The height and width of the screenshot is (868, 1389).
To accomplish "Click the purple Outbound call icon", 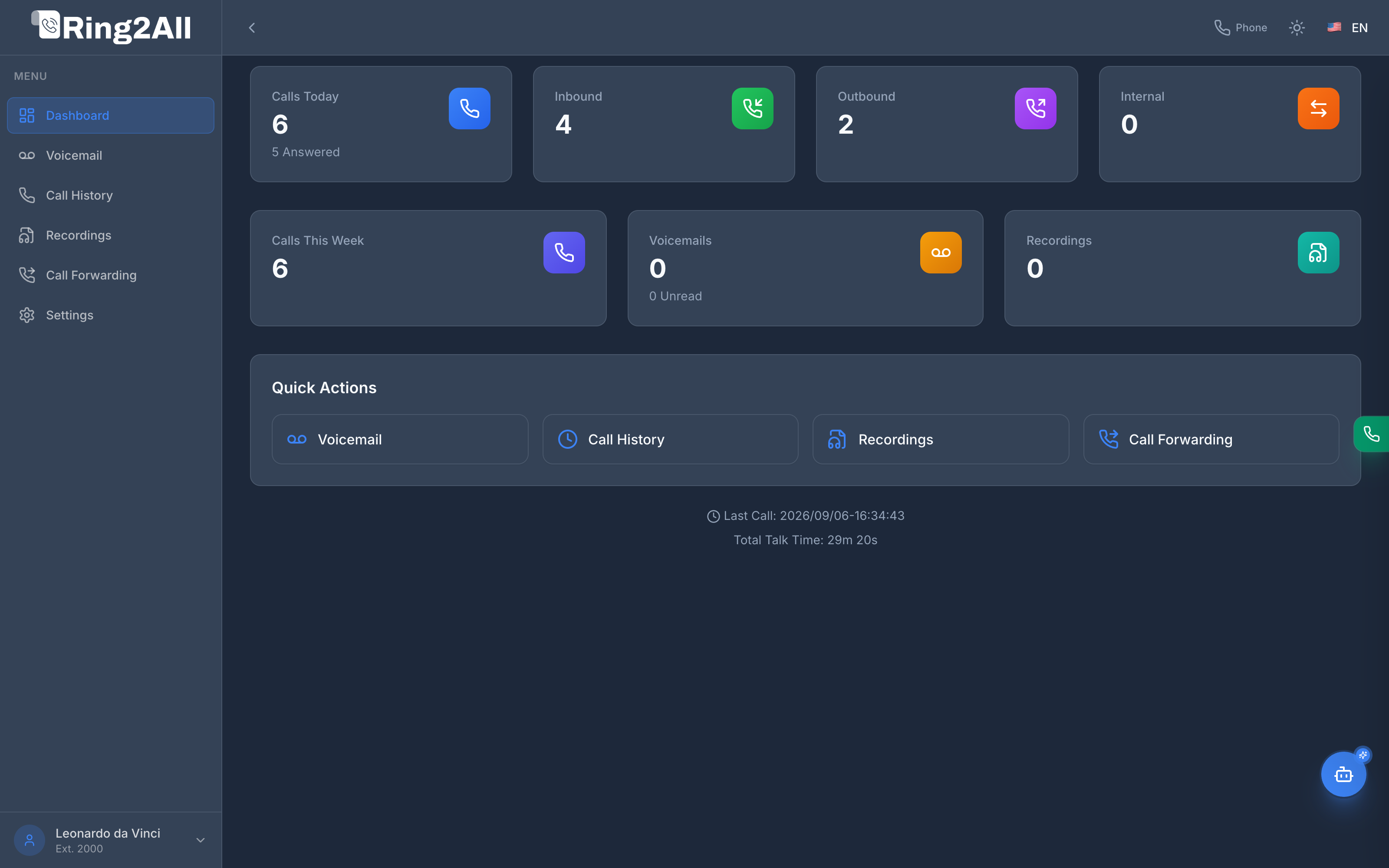I will [x=1035, y=108].
